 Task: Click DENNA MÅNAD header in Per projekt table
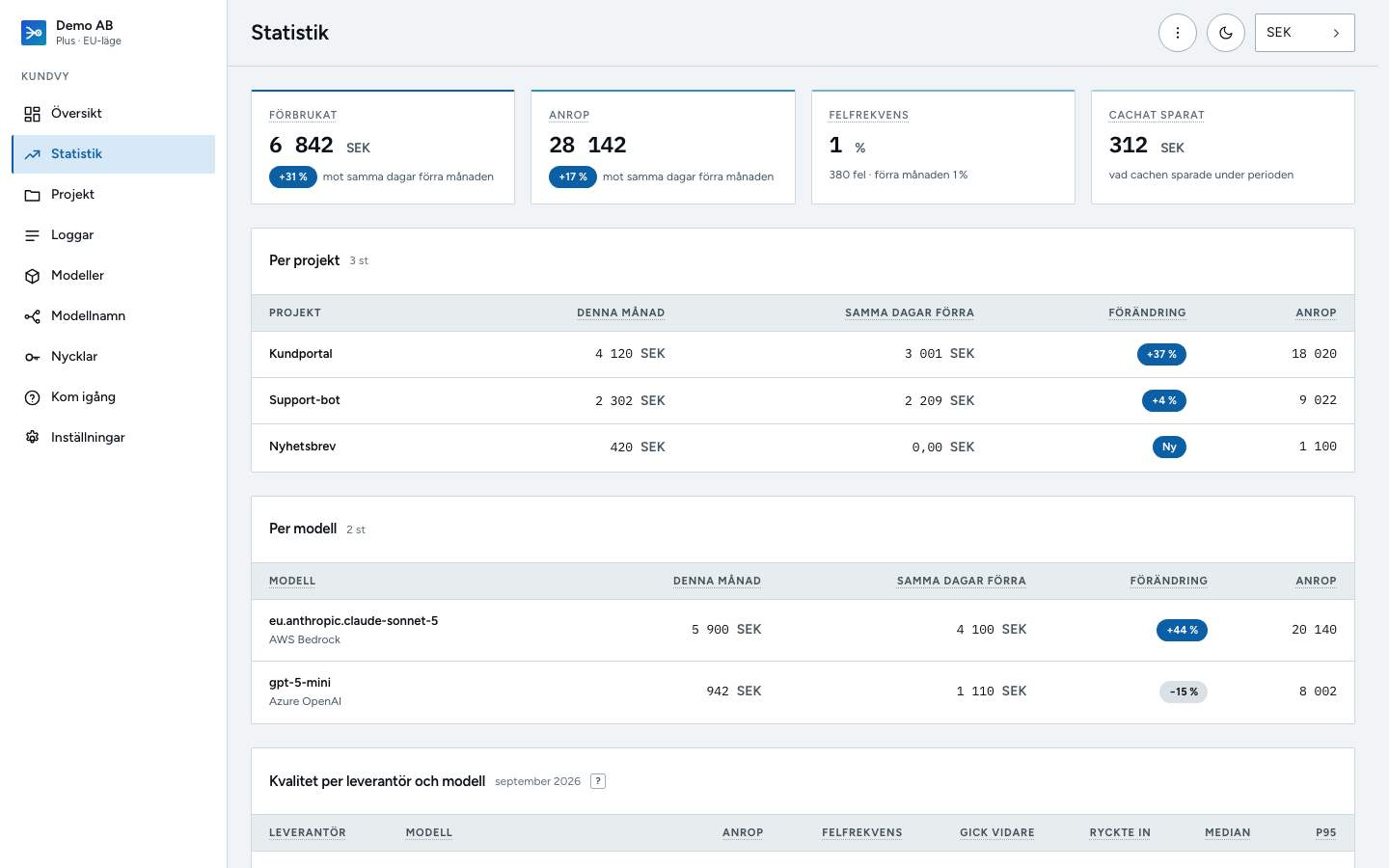pos(621,312)
